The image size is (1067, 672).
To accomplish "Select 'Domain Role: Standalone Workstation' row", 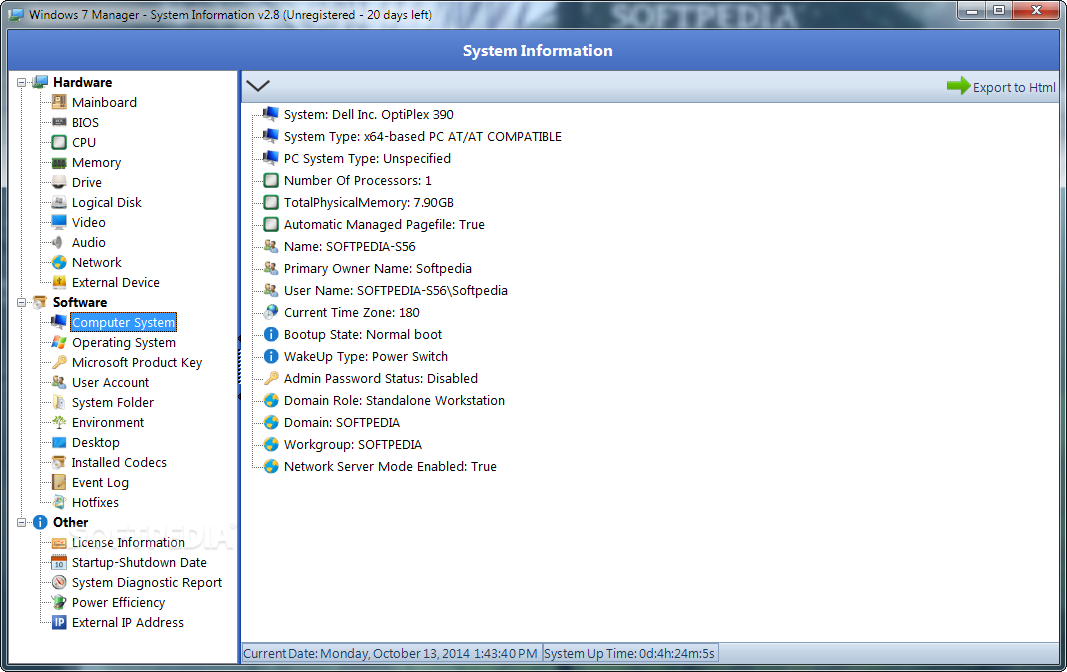I will click(395, 401).
